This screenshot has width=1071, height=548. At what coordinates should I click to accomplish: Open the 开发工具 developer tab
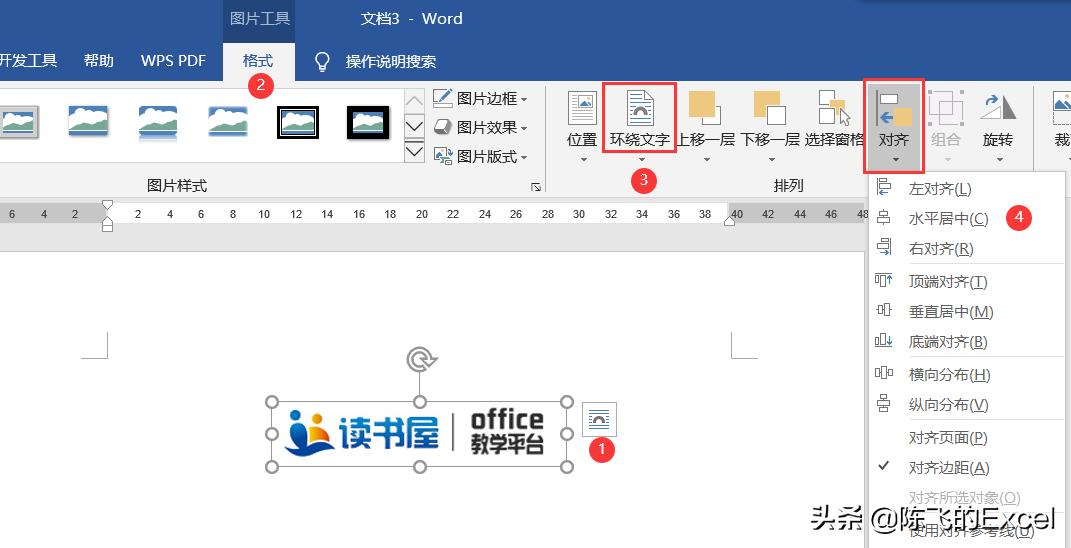coord(28,61)
